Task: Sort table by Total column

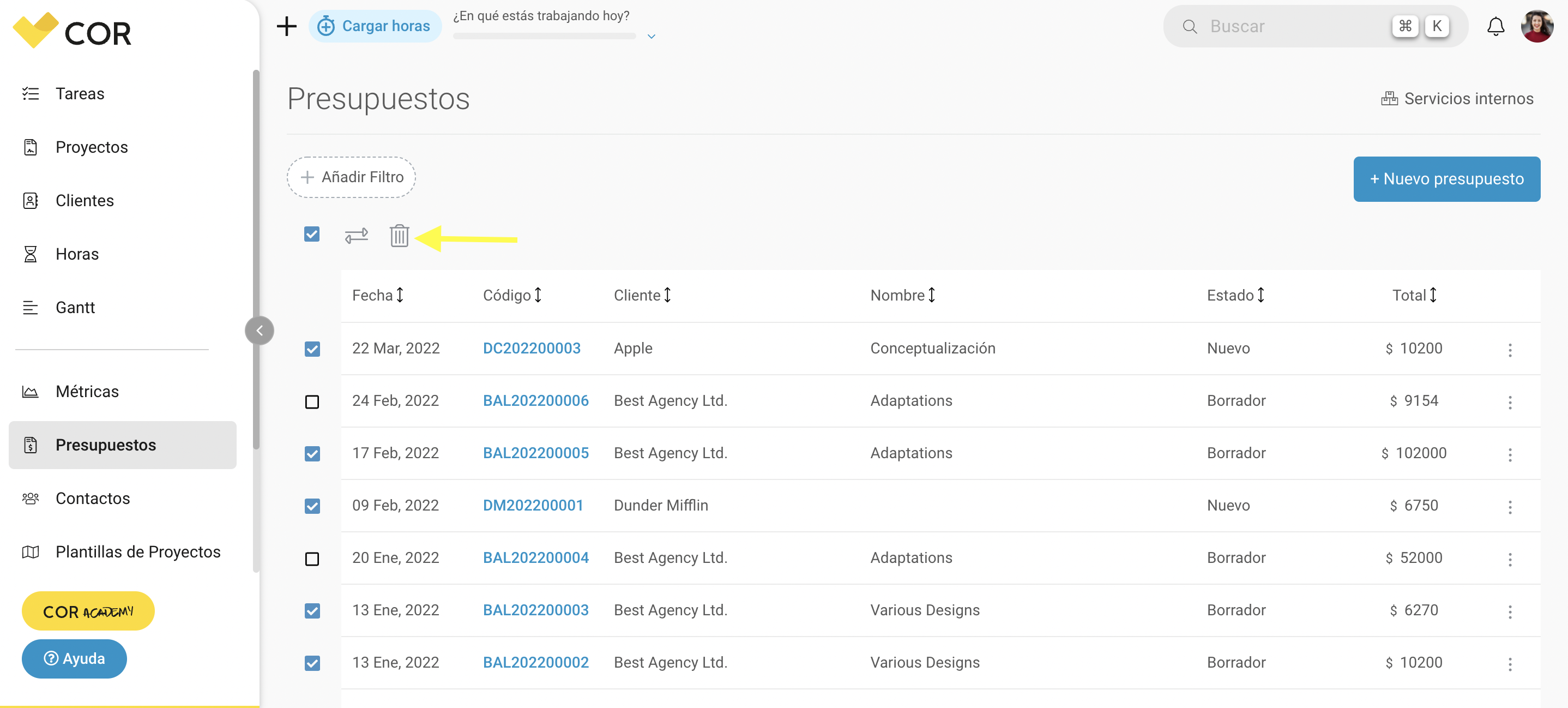Action: coord(1415,295)
